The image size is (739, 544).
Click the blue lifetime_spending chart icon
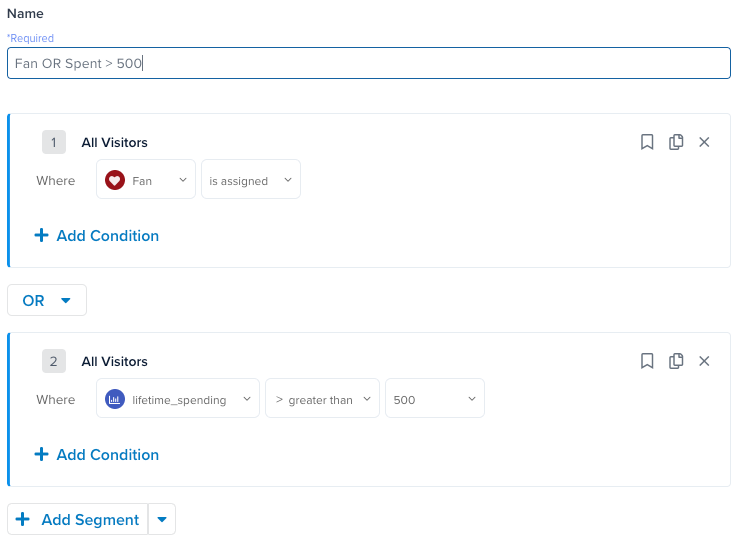tap(115, 400)
